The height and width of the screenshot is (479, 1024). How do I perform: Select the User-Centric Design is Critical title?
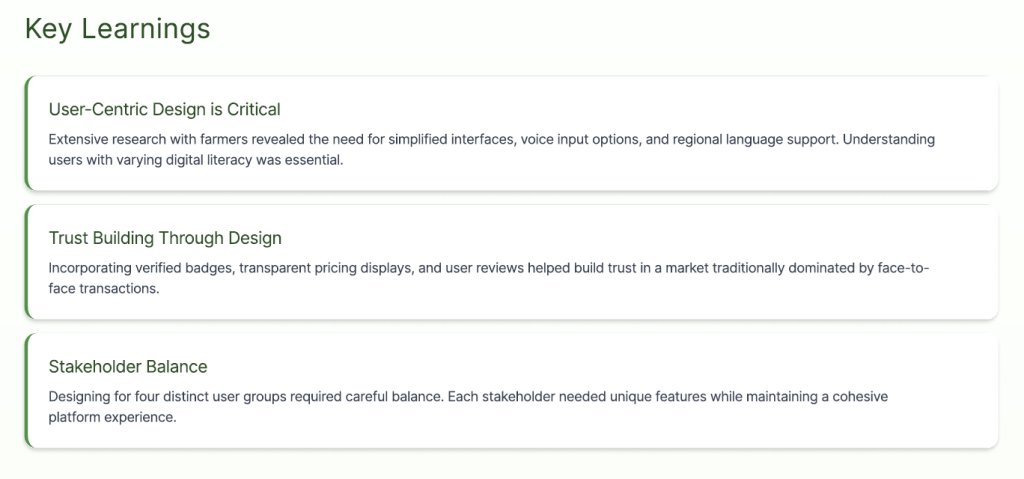click(x=164, y=109)
